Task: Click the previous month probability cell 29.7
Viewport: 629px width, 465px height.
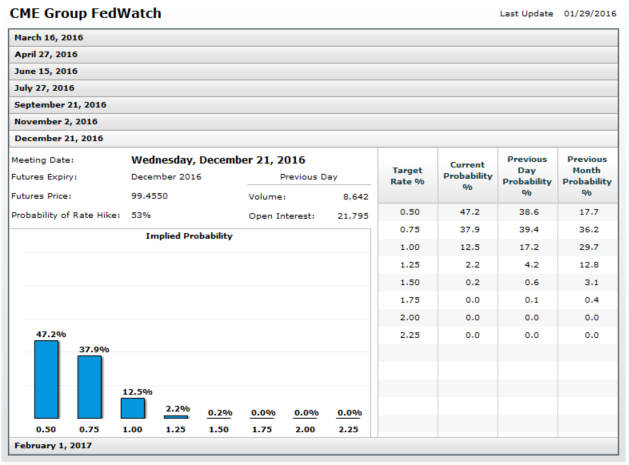Action: tap(589, 248)
